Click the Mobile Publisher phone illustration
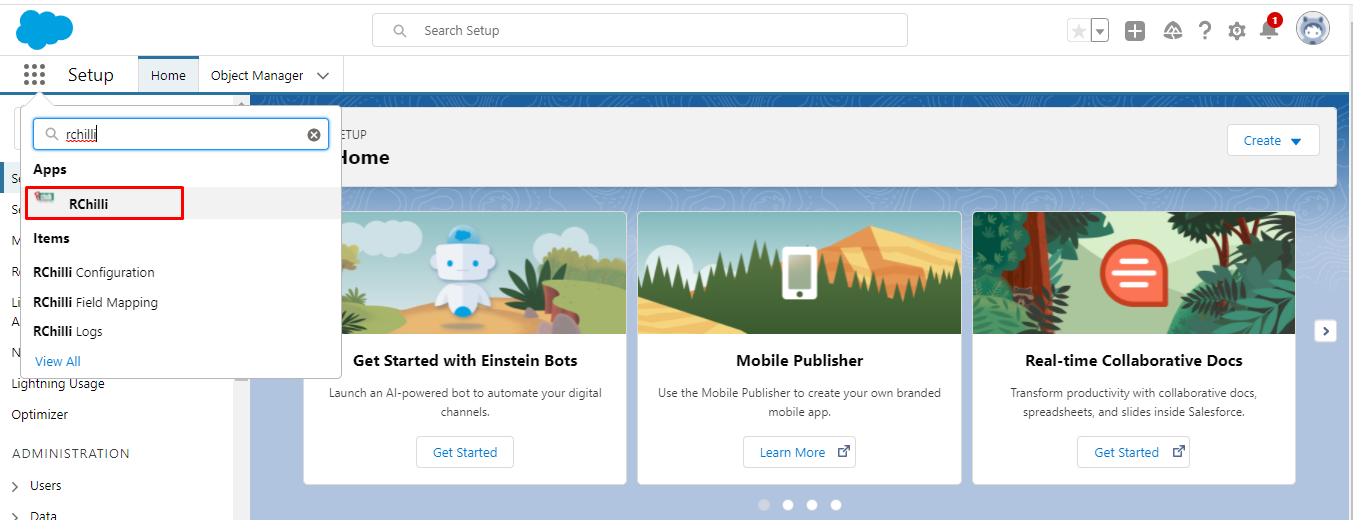The height and width of the screenshot is (520, 1353). [799, 273]
